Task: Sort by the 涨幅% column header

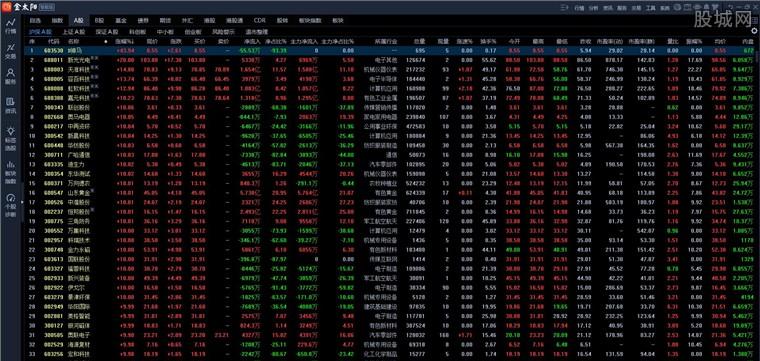Action: click(124, 42)
